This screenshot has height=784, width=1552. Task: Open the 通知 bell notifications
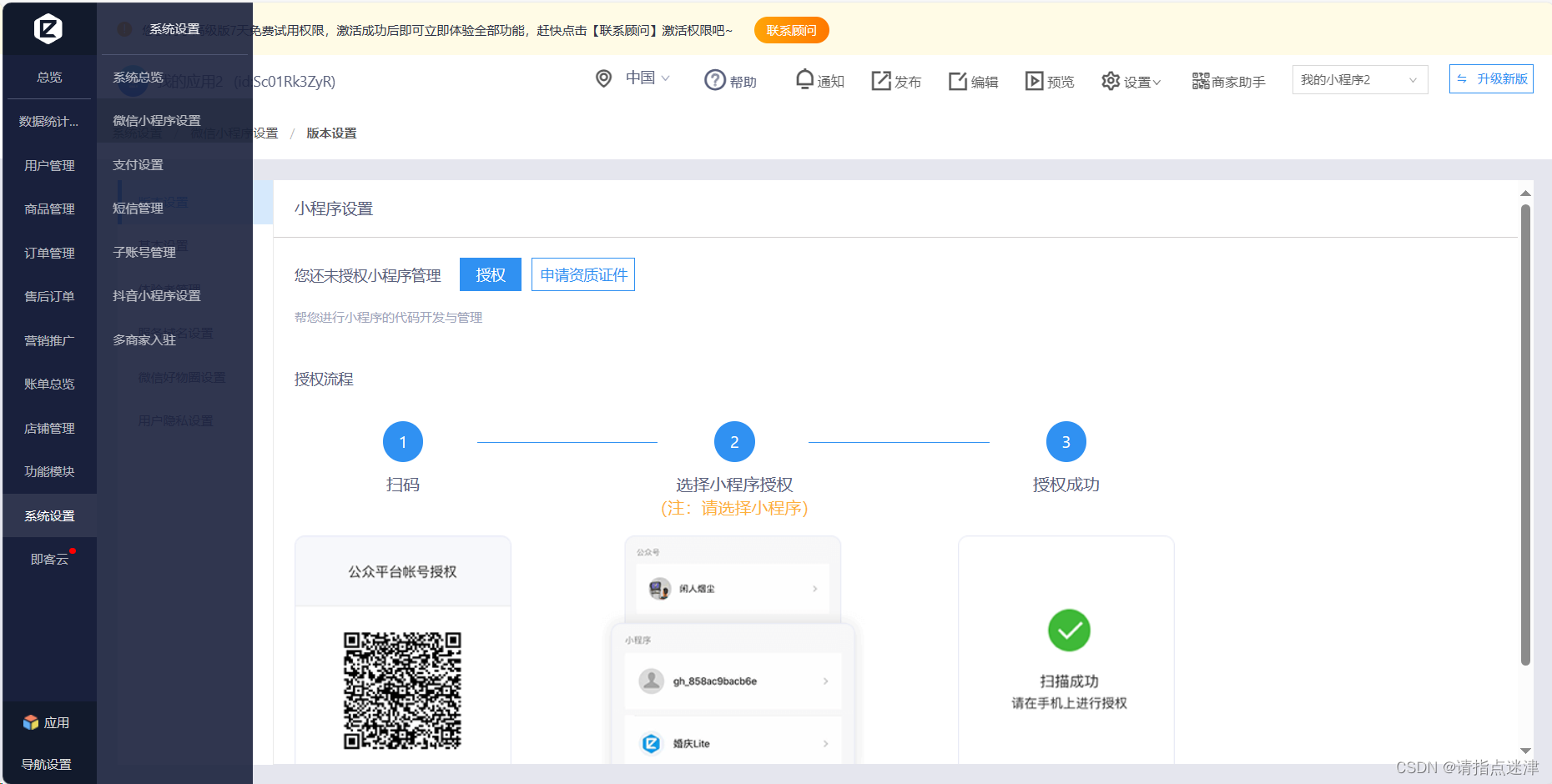click(x=804, y=79)
